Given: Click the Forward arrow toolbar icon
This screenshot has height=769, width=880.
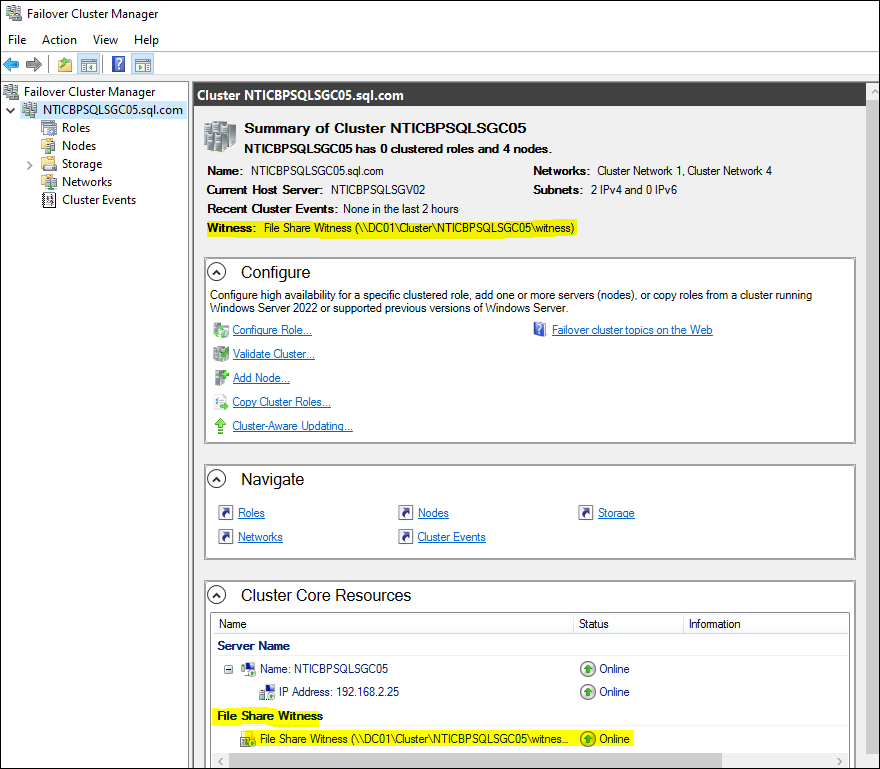Looking at the screenshot, I should click(x=34, y=65).
